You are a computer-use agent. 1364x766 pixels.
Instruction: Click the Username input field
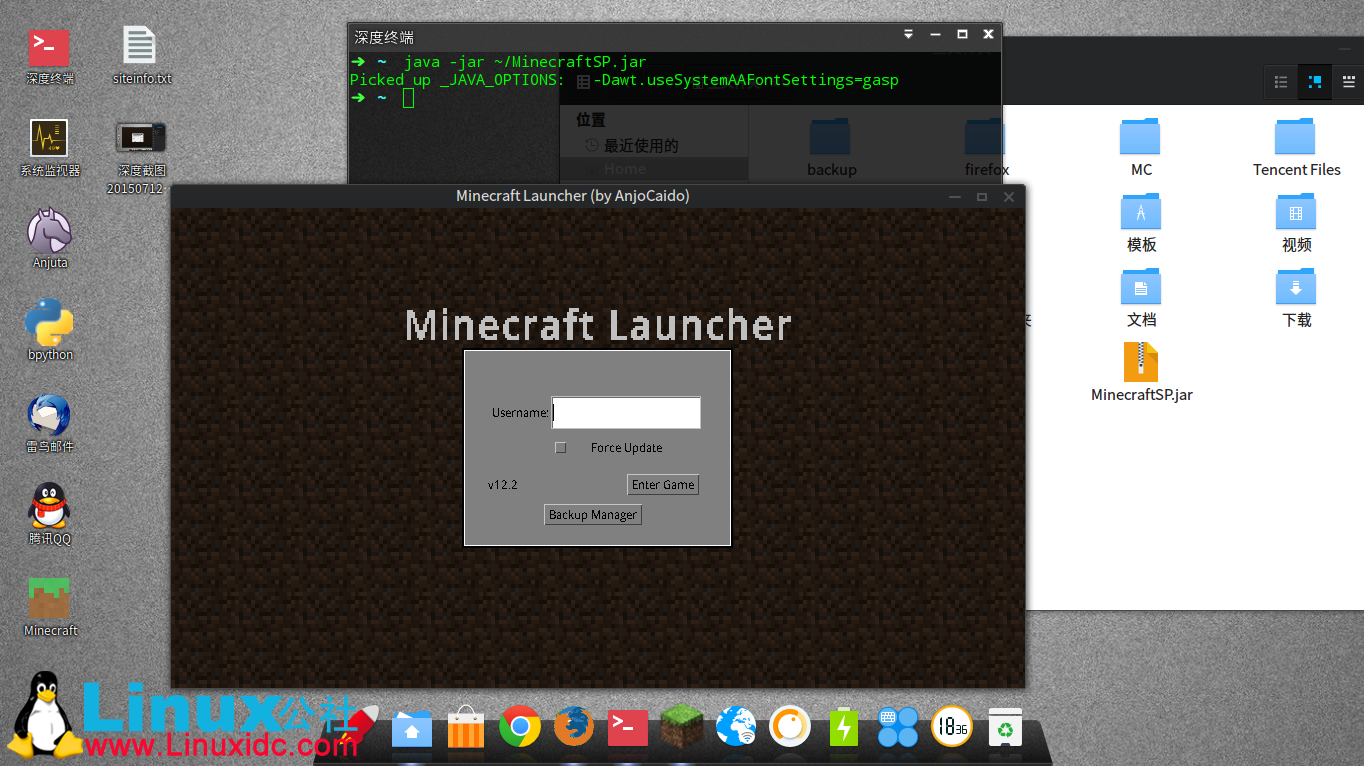click(626, 413)
